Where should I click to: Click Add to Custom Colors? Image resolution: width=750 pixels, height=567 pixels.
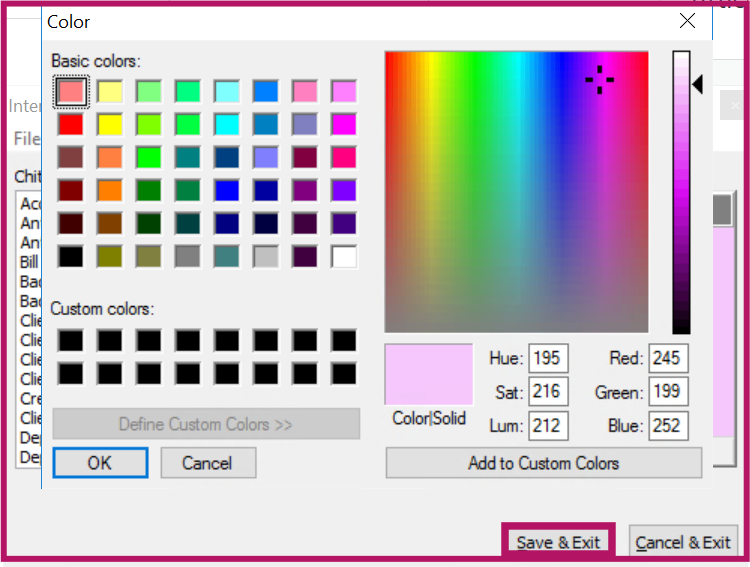544,463
